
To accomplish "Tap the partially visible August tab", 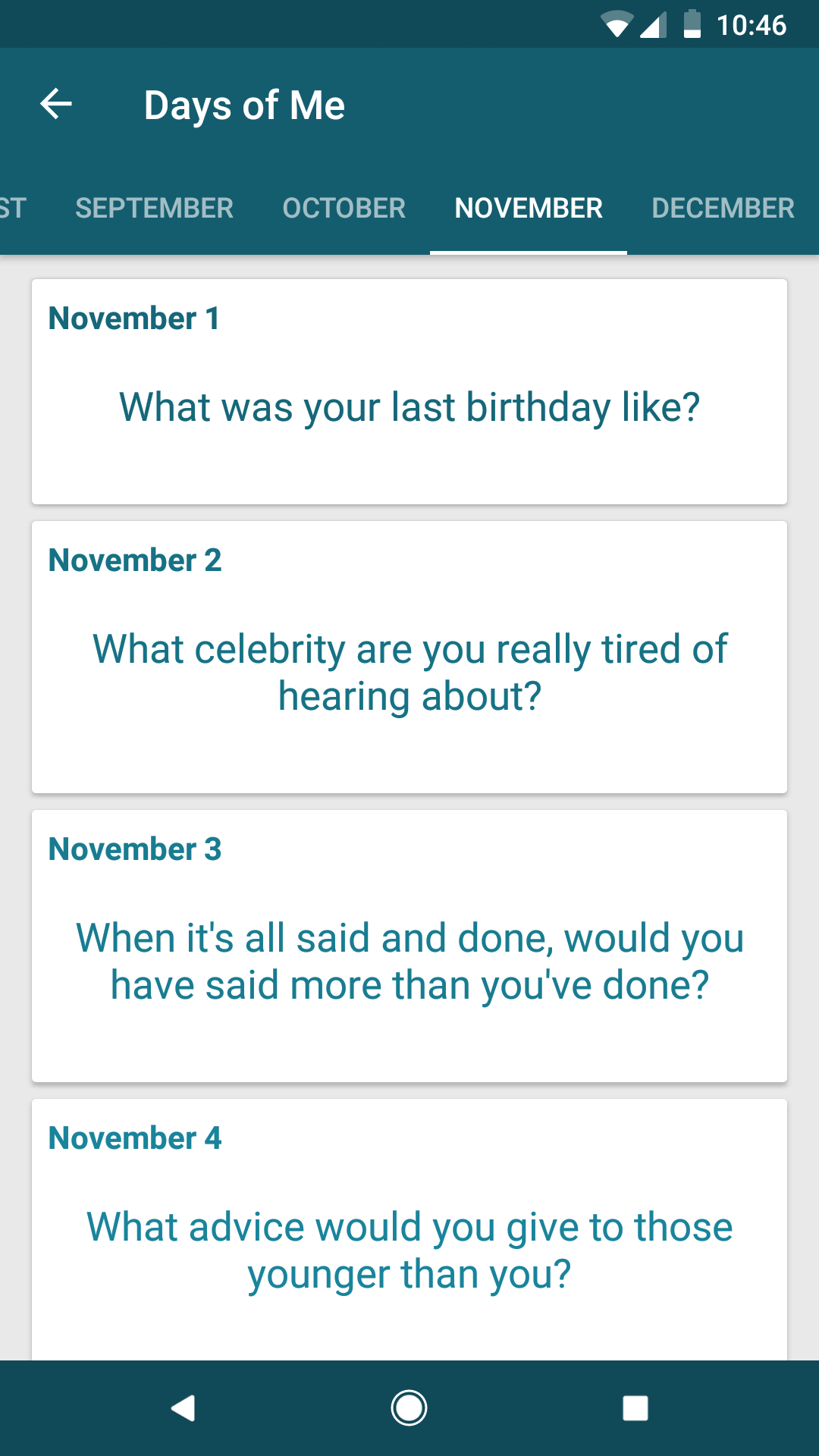I will [x=14, y=208].
